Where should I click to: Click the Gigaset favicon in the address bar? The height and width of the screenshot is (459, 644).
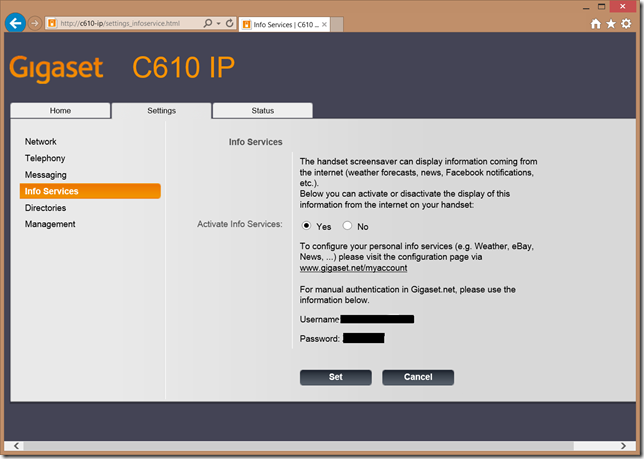(x=52, y=23)
